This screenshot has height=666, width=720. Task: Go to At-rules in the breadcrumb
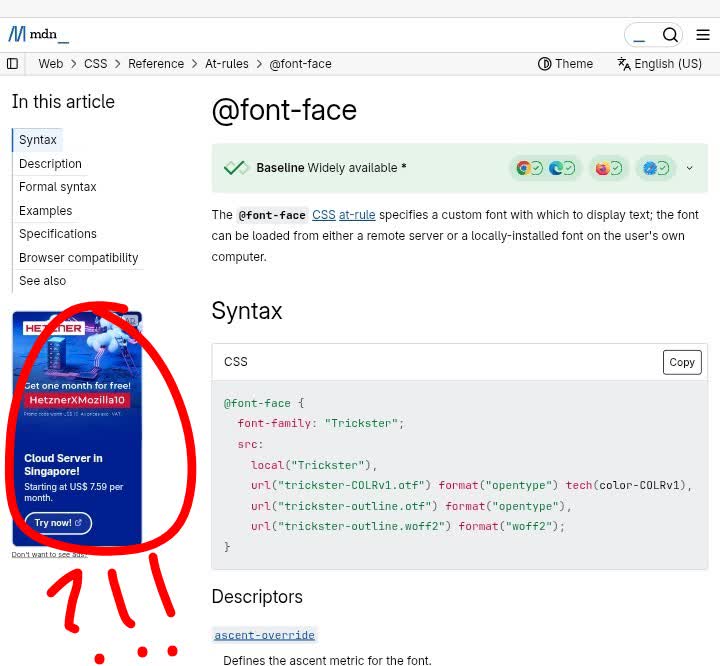click(226, 64)
